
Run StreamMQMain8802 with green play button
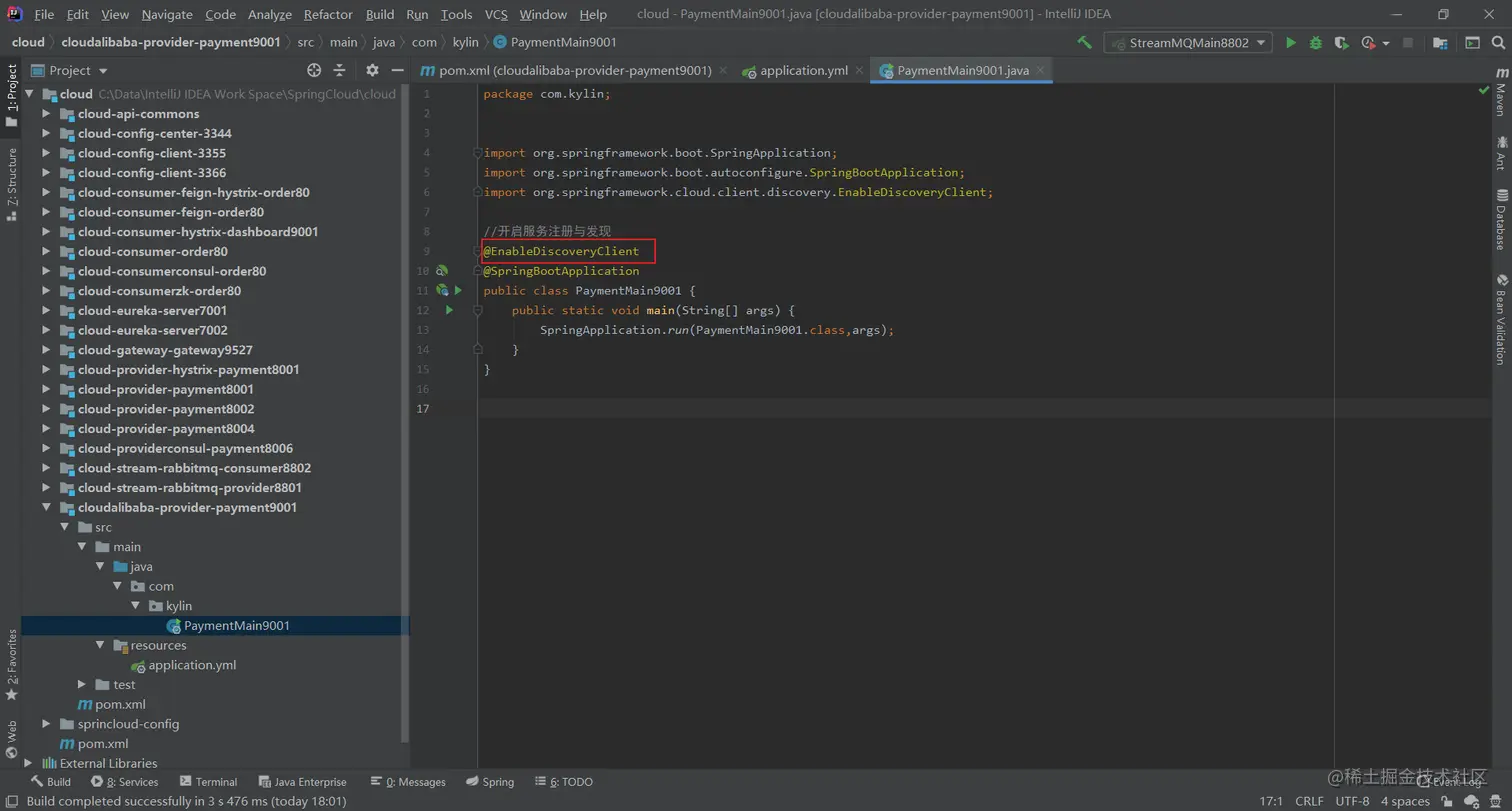[x=1291, y=43]
